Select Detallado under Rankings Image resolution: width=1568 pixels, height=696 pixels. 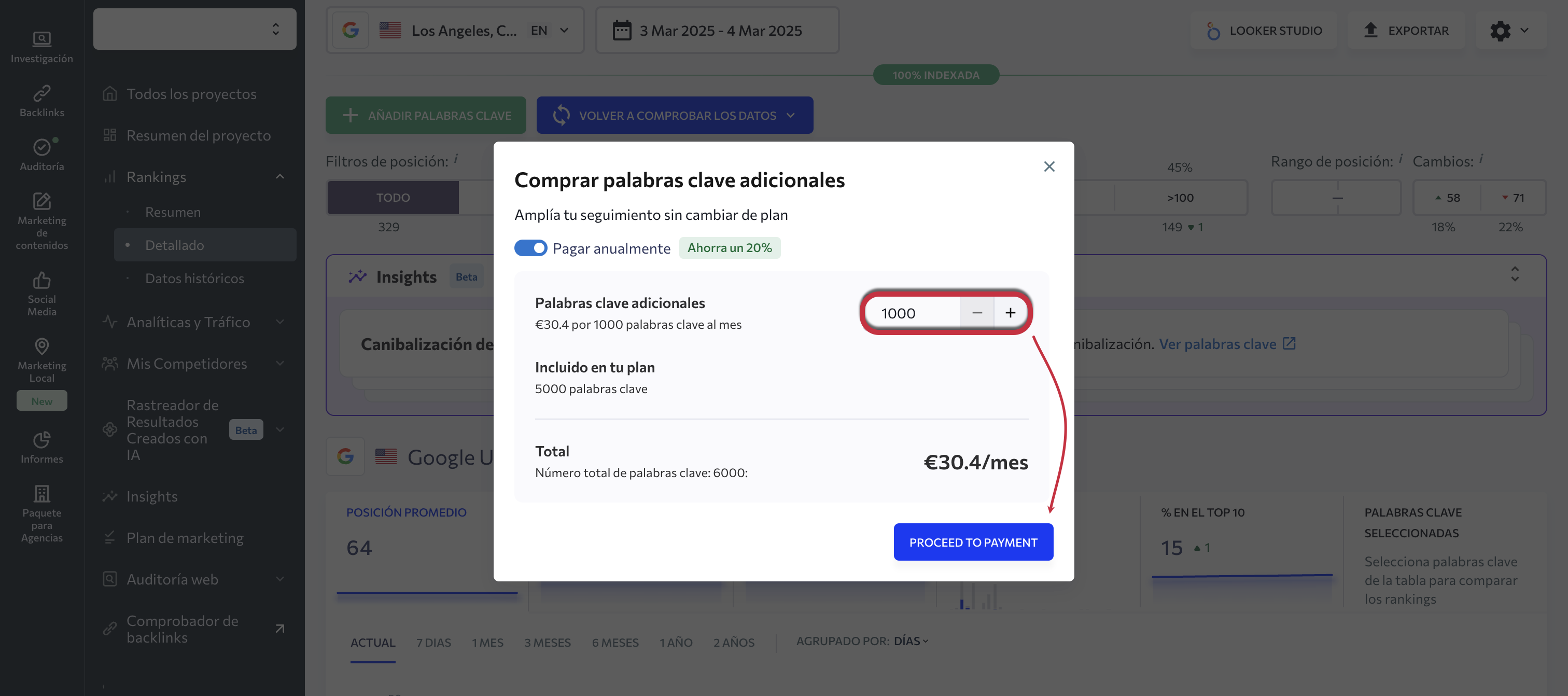[x=205, y=245]
